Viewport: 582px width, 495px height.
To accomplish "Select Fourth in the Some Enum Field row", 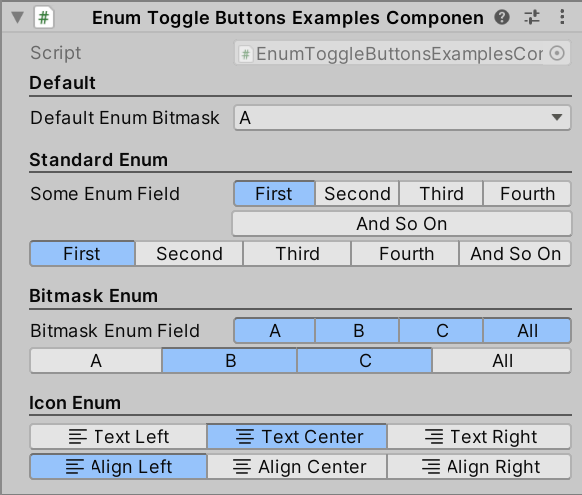I will pyautogui.click(x=527, y=193).
